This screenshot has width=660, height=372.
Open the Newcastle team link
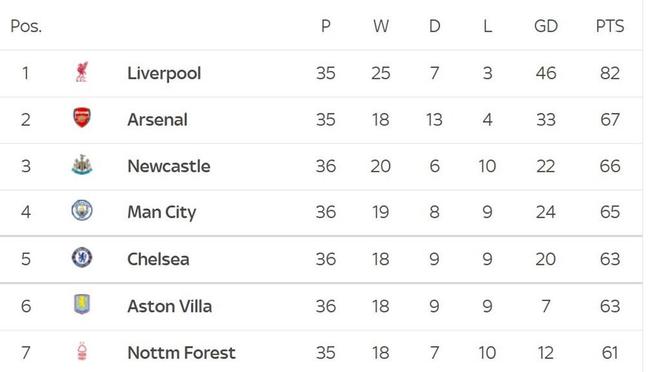(169, 166)
